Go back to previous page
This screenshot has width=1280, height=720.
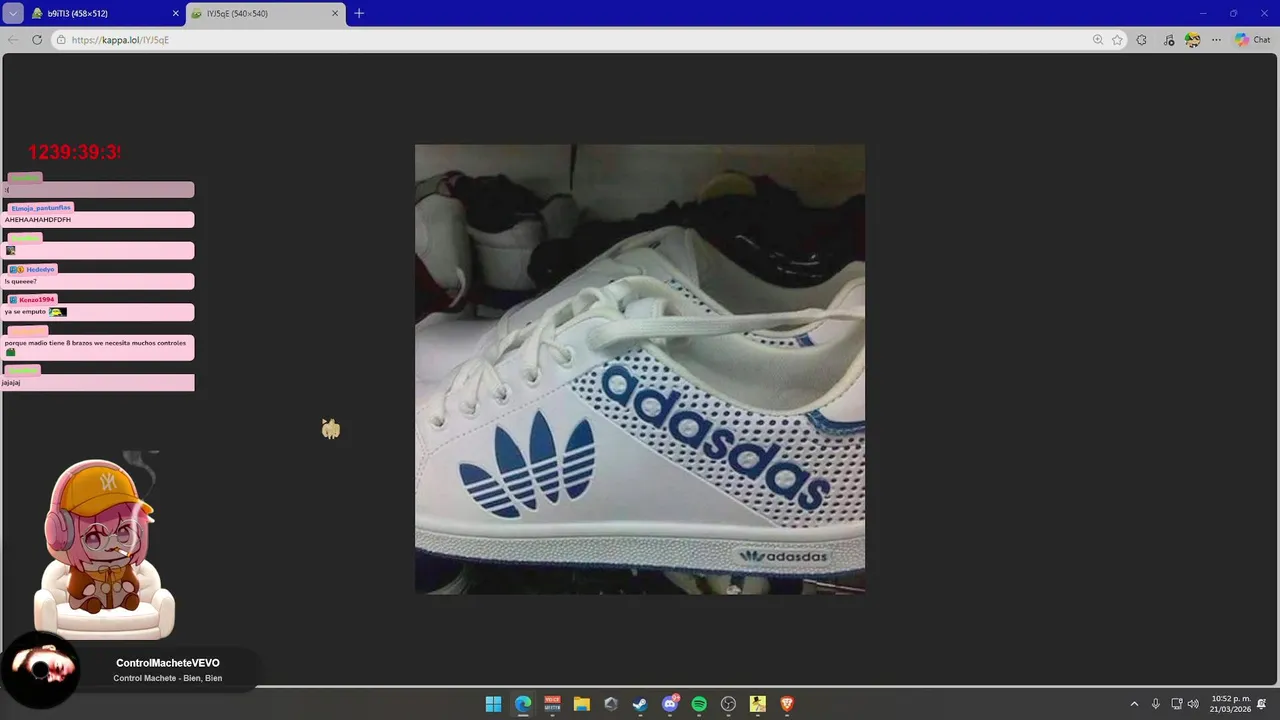click(13, 40)
